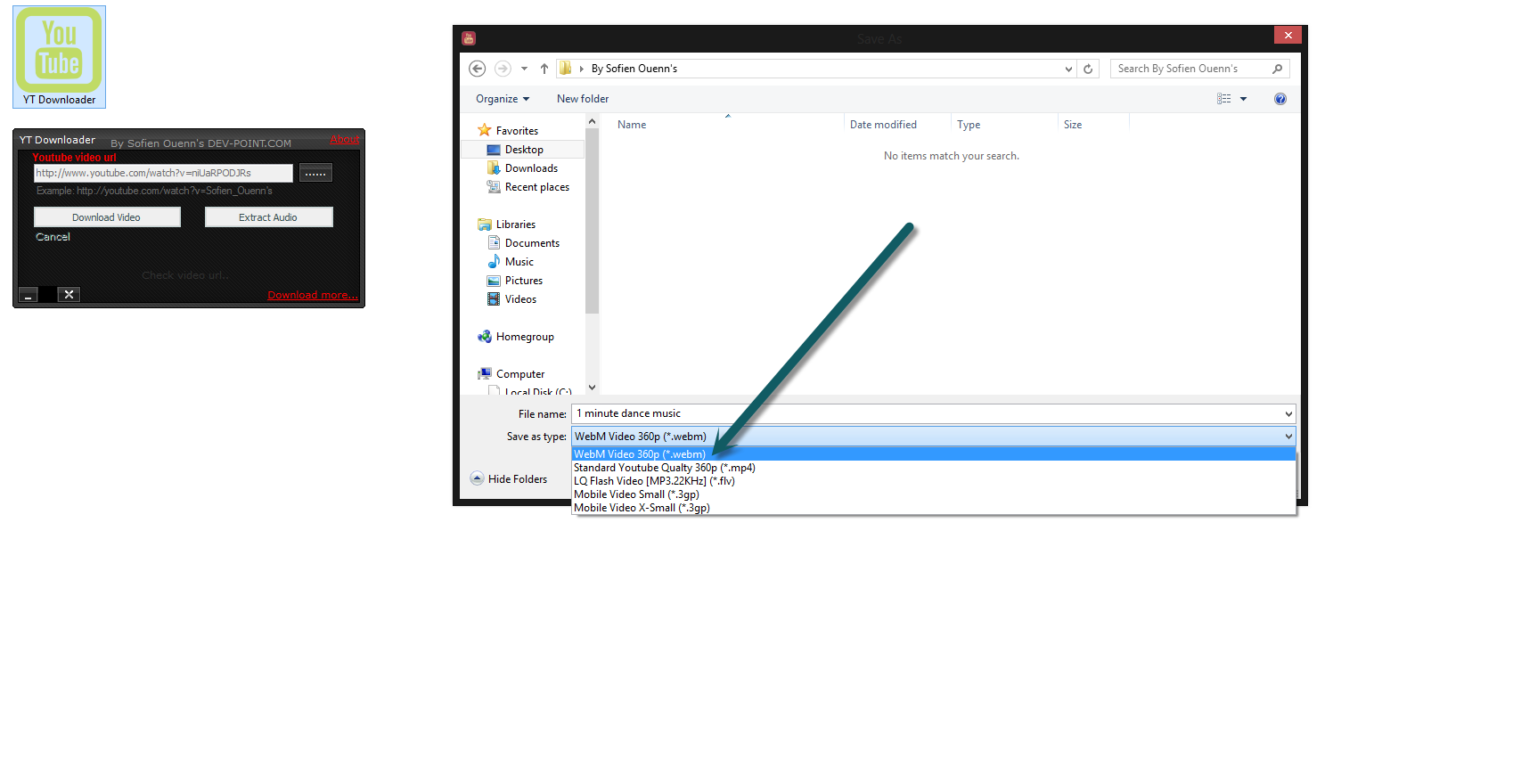Click the YouTube icon in Save As title bar
Image resolution: width=1513 pixels, height=784 pixels.
point(469,38)
